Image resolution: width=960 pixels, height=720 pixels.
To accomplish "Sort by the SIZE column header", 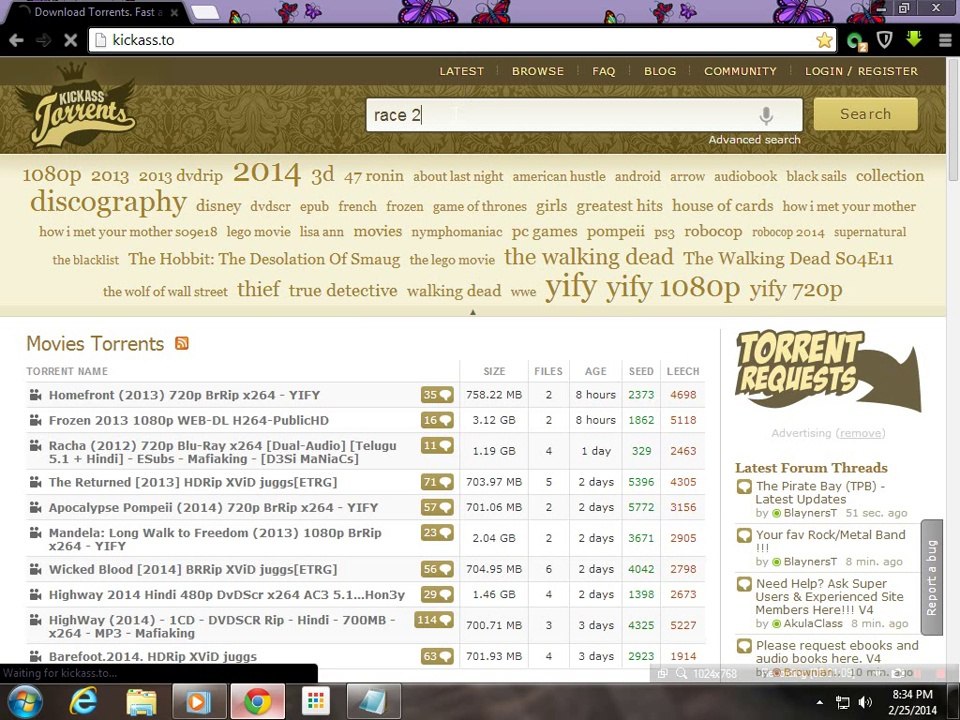I will coord(494,371).
